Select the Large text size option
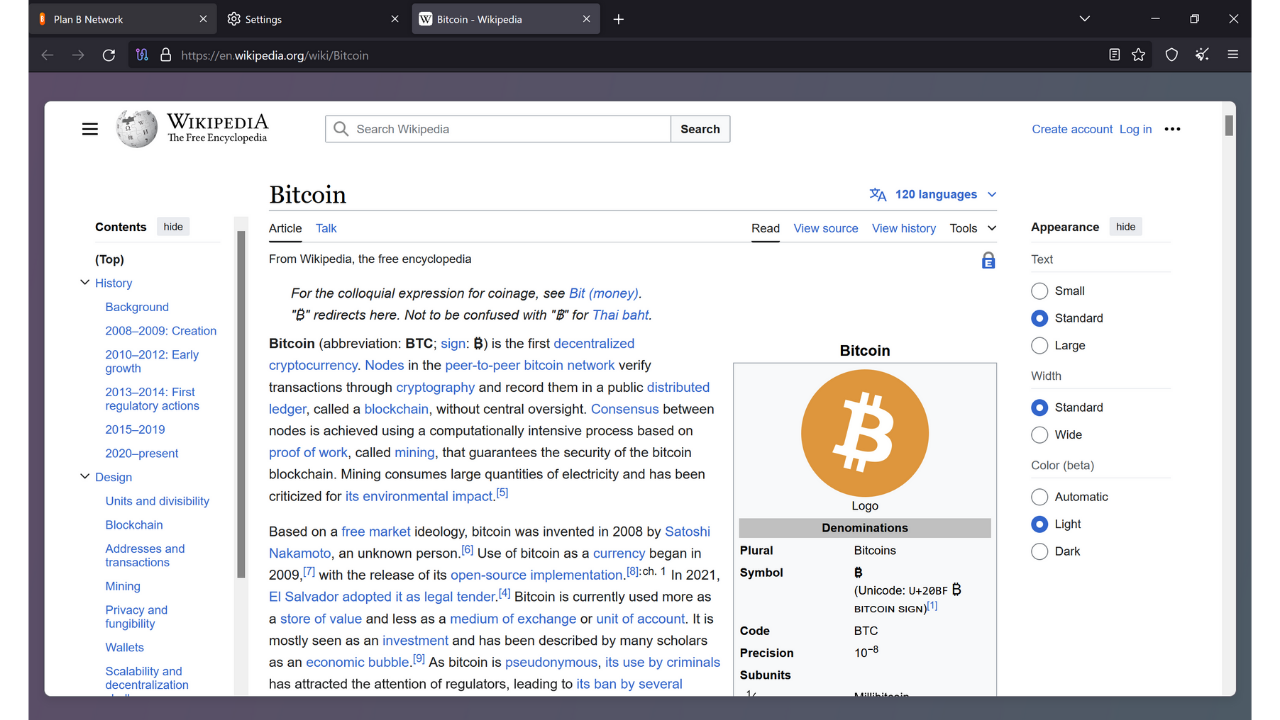Viewport: 1280px width, 720px height. click(1039, 345)
